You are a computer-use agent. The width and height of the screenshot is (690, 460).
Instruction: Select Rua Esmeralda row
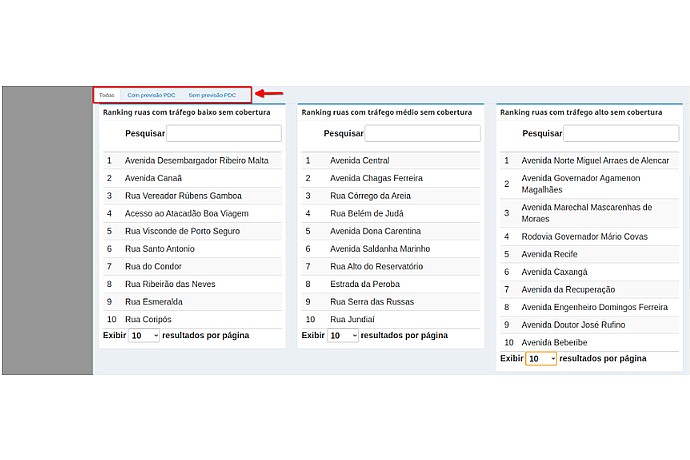192,302
